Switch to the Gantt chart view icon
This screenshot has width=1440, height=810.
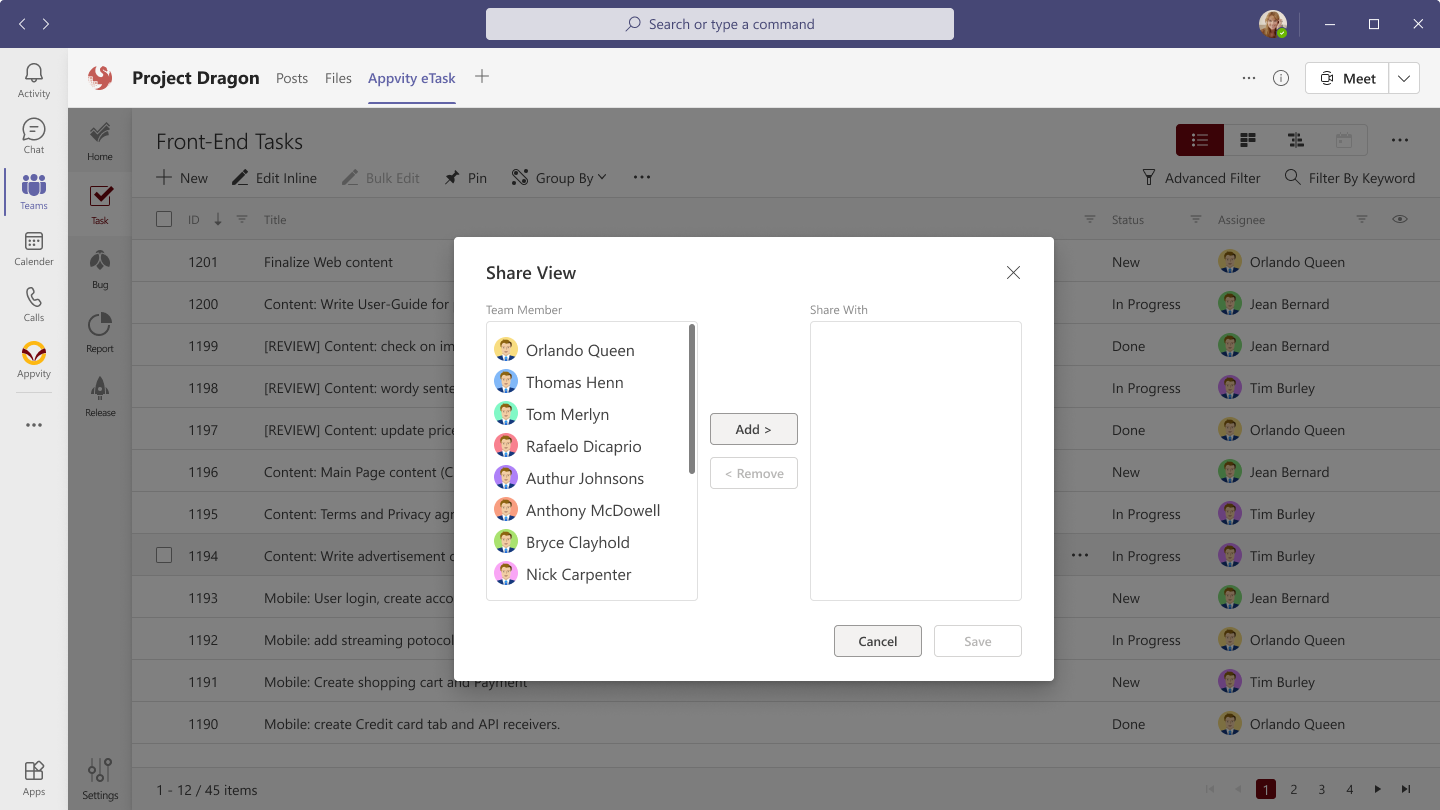tap(1295, 140)
